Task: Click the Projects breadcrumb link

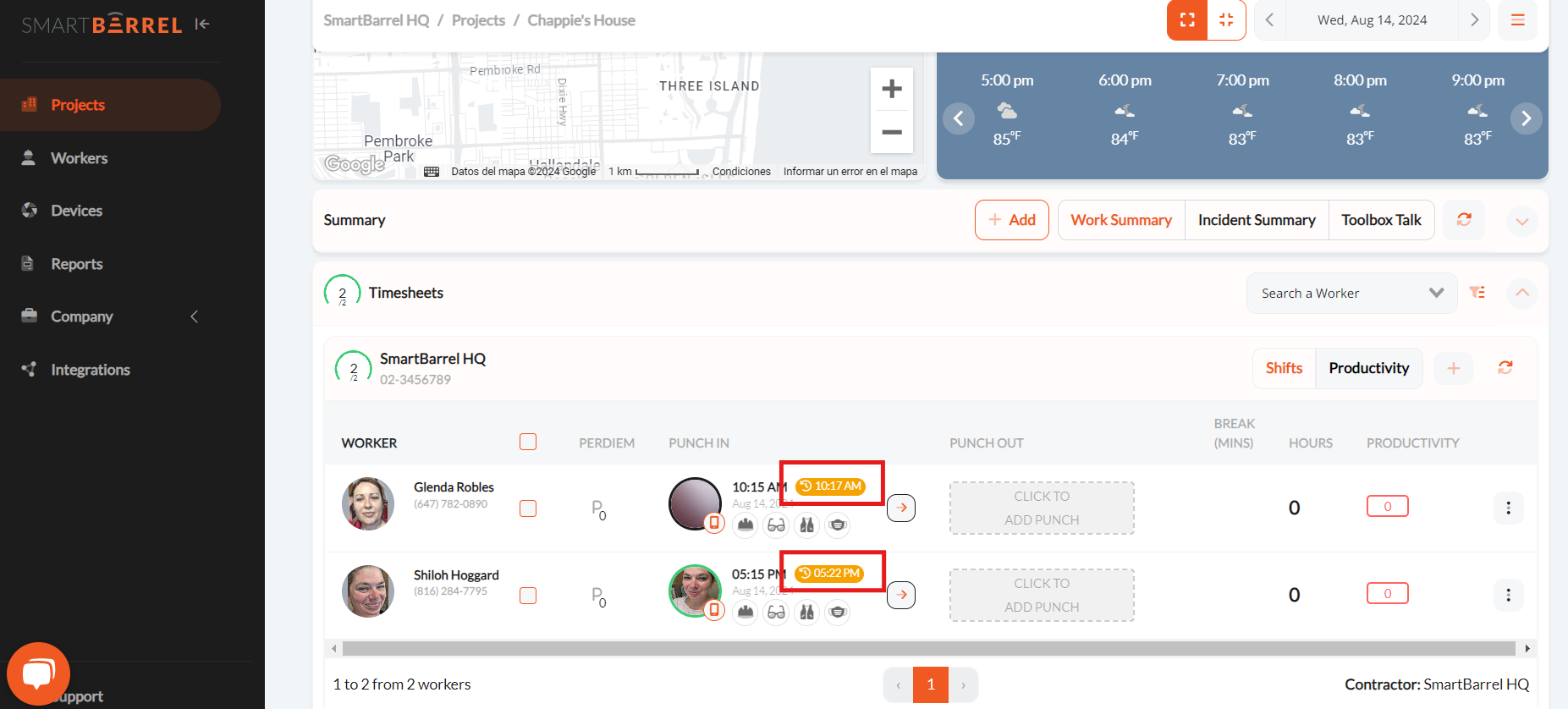Action: (x=478, y=20)
